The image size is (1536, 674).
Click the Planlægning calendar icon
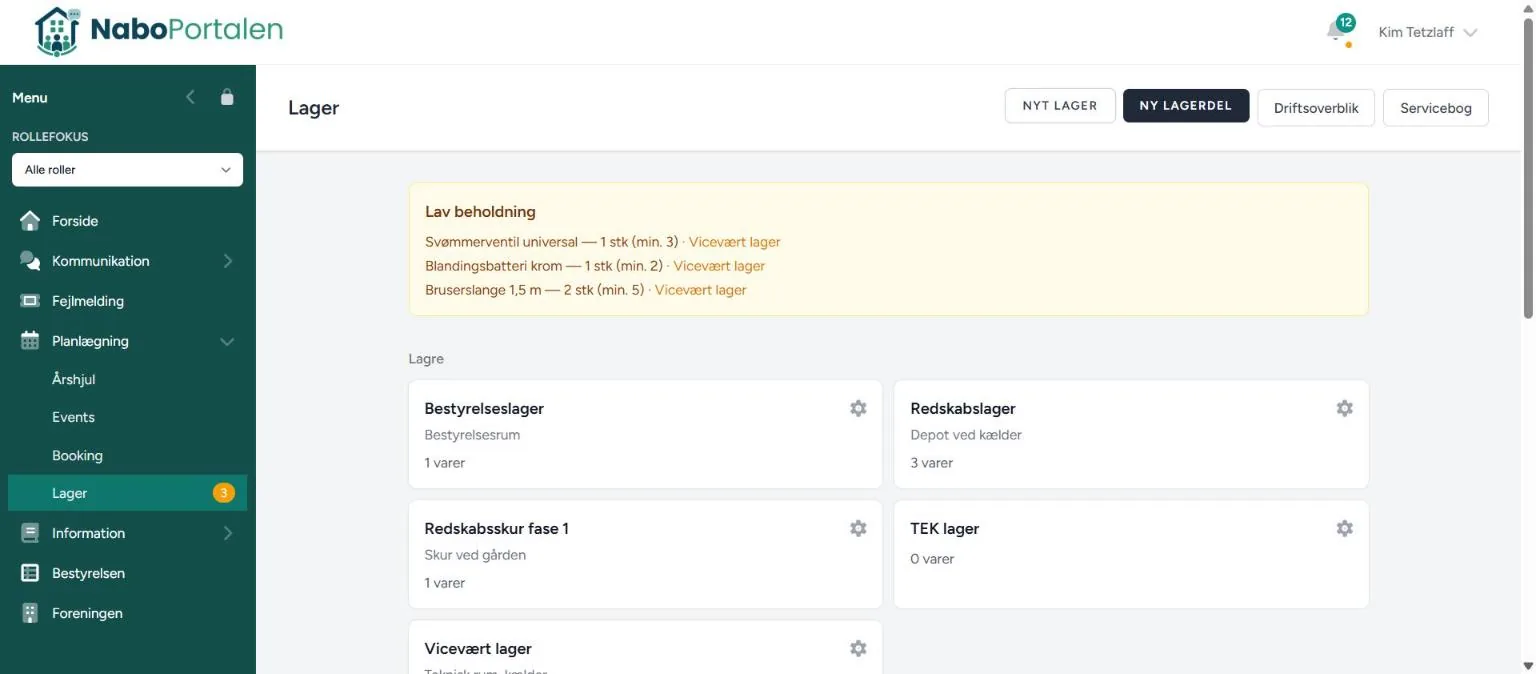click(30, 341)
